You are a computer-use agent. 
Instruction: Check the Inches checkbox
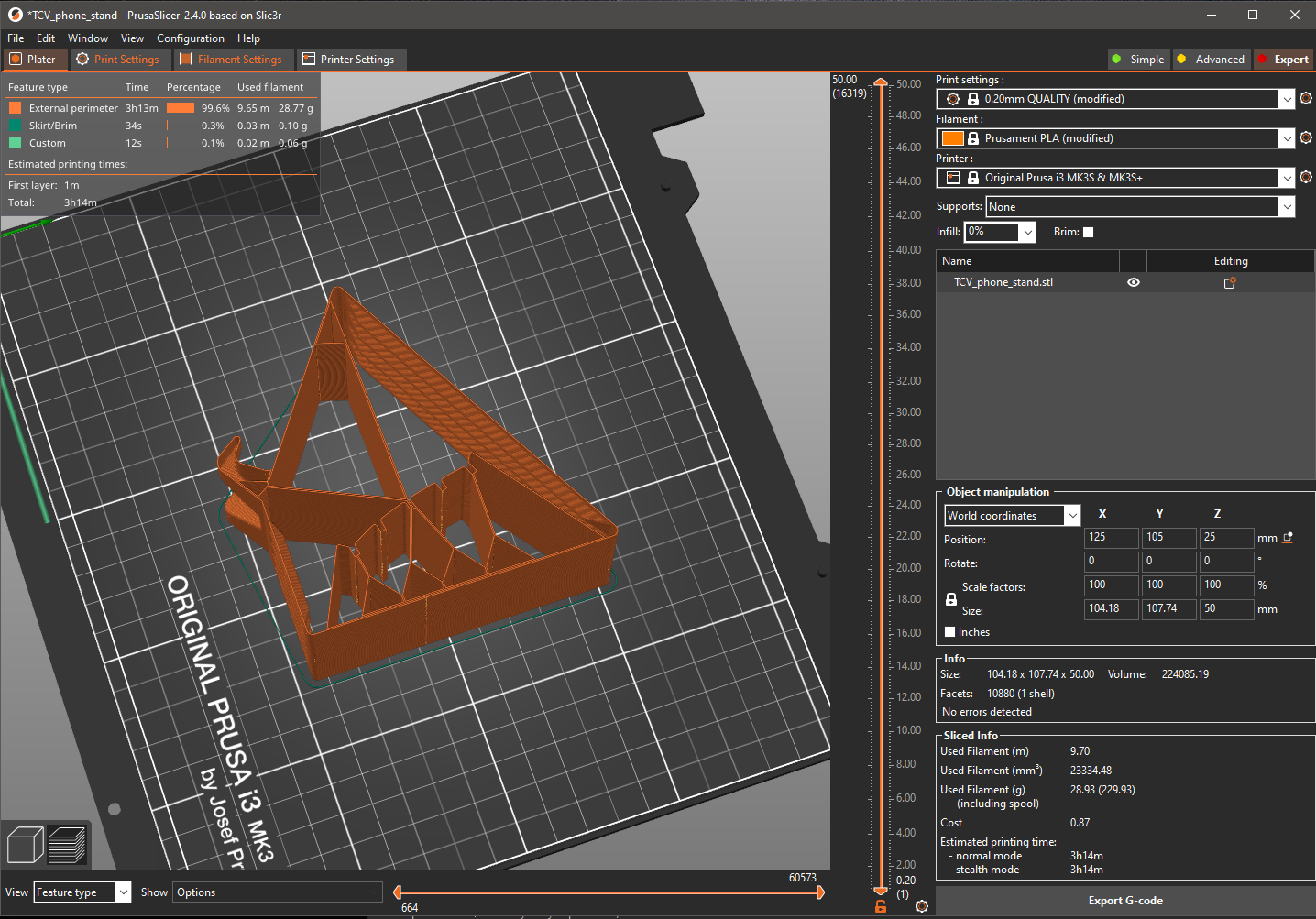pyautogui.click(x=950, y=632)
